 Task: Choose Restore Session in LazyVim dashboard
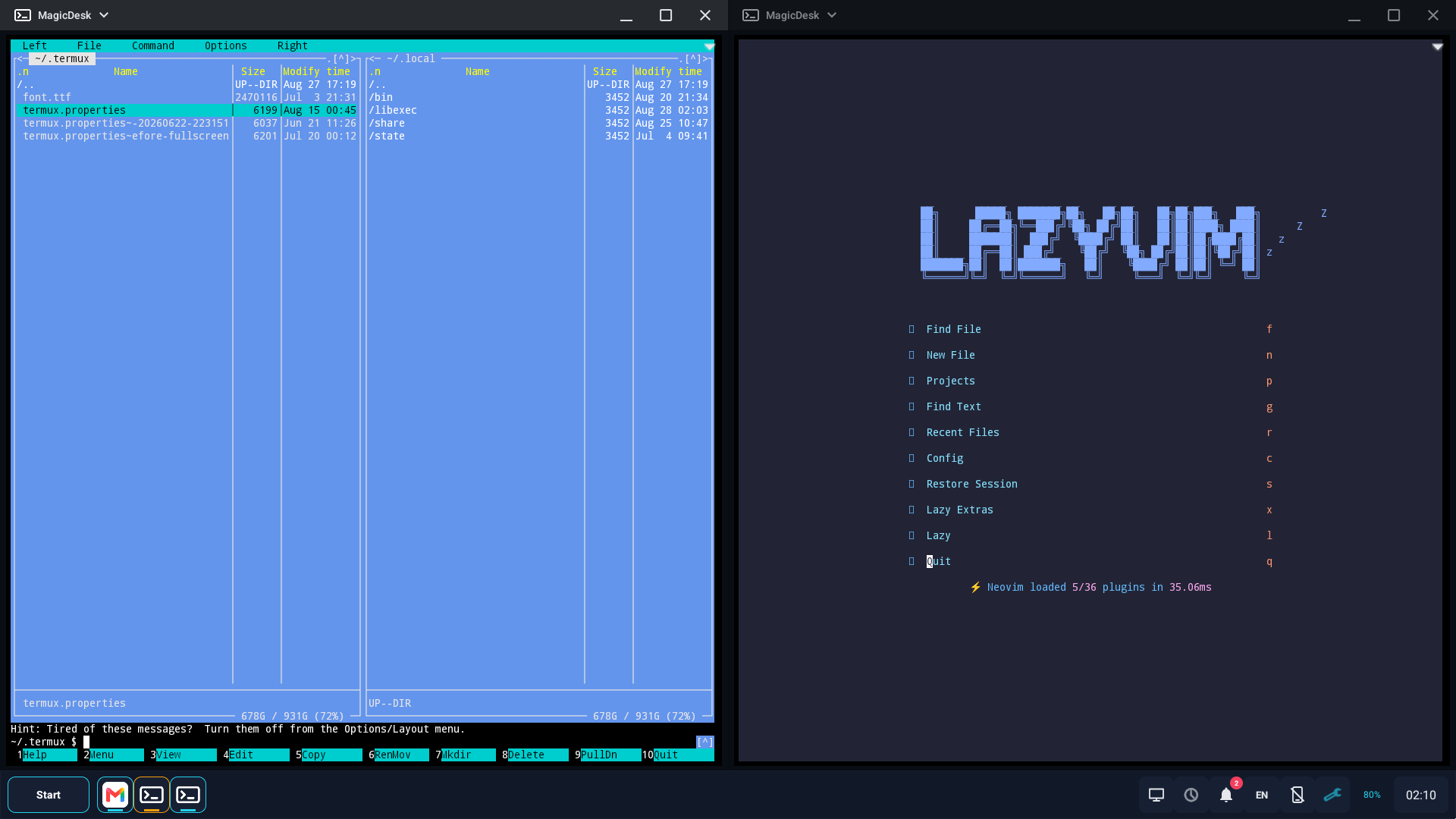point(972,484)
